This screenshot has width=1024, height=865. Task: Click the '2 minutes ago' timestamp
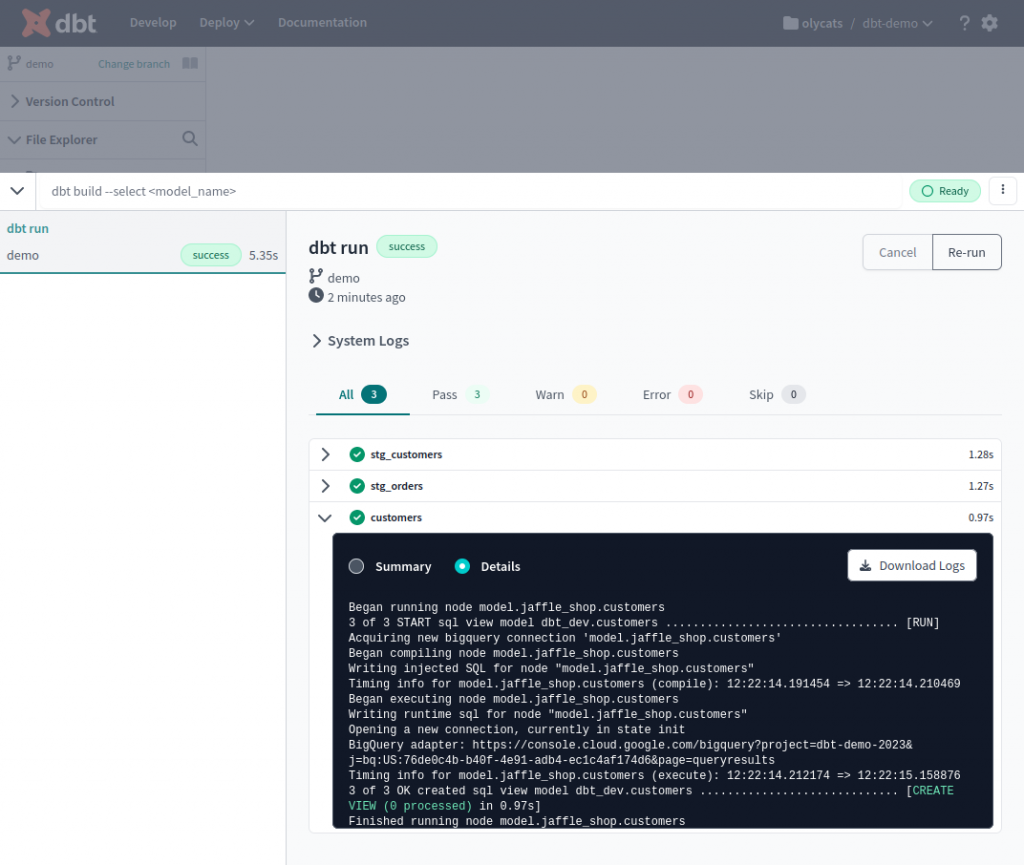(x=366, y=297)
